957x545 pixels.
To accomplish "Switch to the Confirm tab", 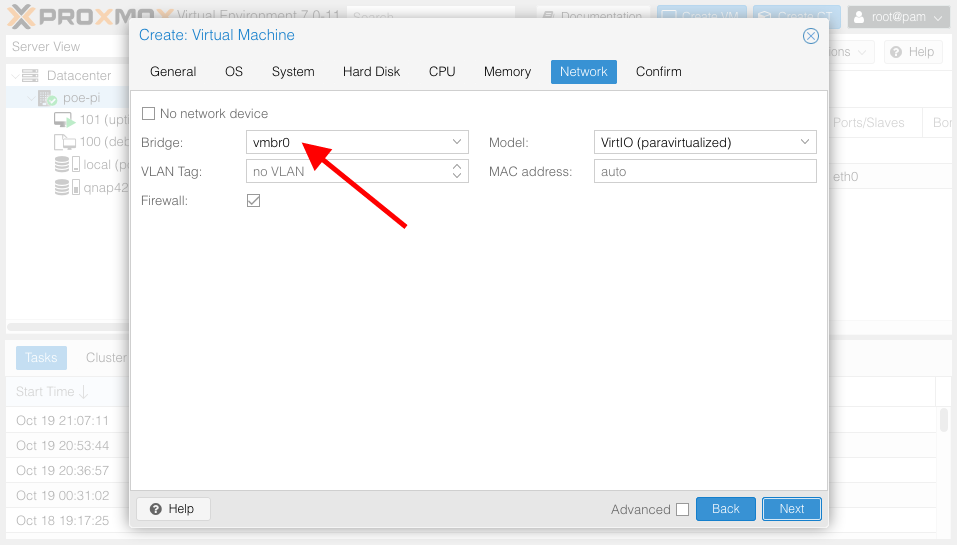I will click(658, 72).
